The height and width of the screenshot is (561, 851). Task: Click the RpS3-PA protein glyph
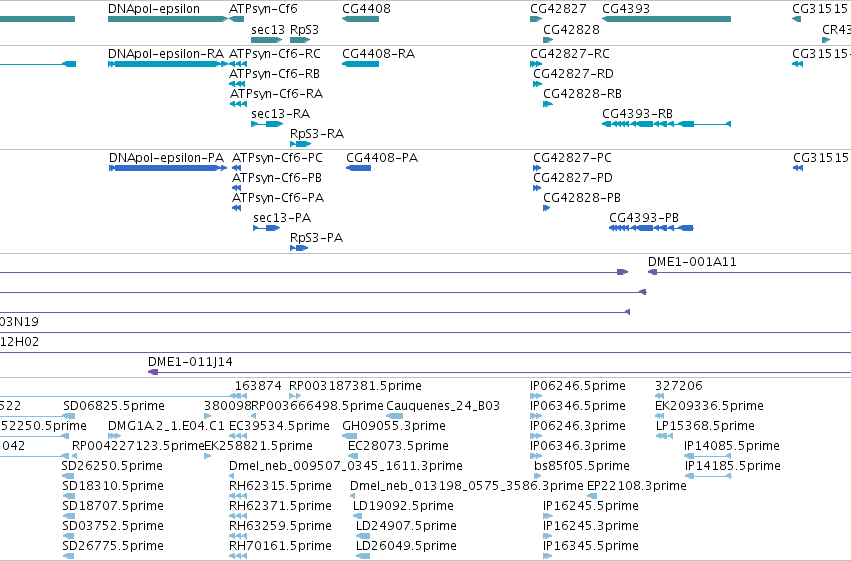tap(299, 248)
